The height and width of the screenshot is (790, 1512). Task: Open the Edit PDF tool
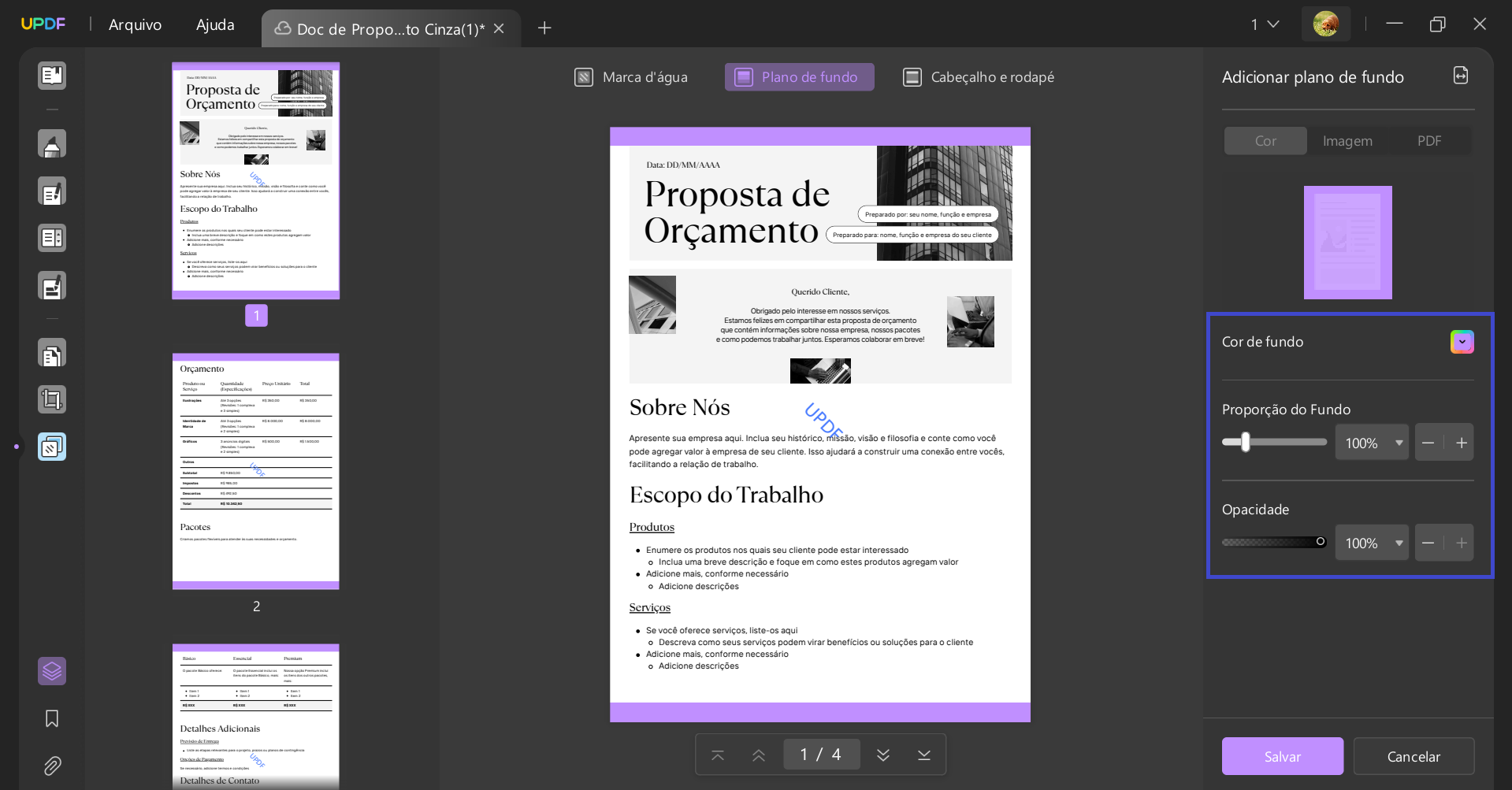click(x=51, y=191)
